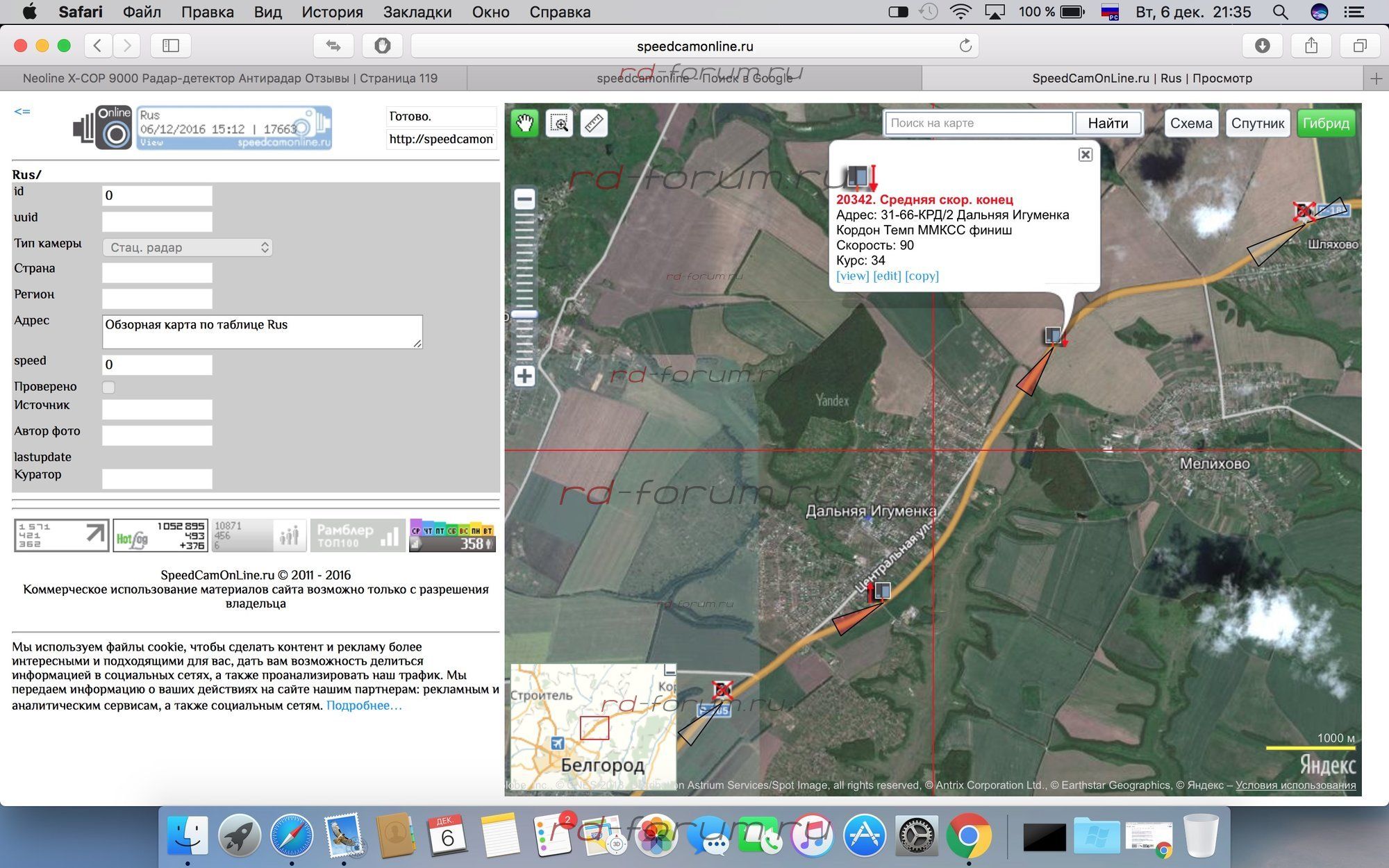Click the map zoom slider handle
Image resolution: width=1389 pixels, height=868 pixels.
pos(524,315)
